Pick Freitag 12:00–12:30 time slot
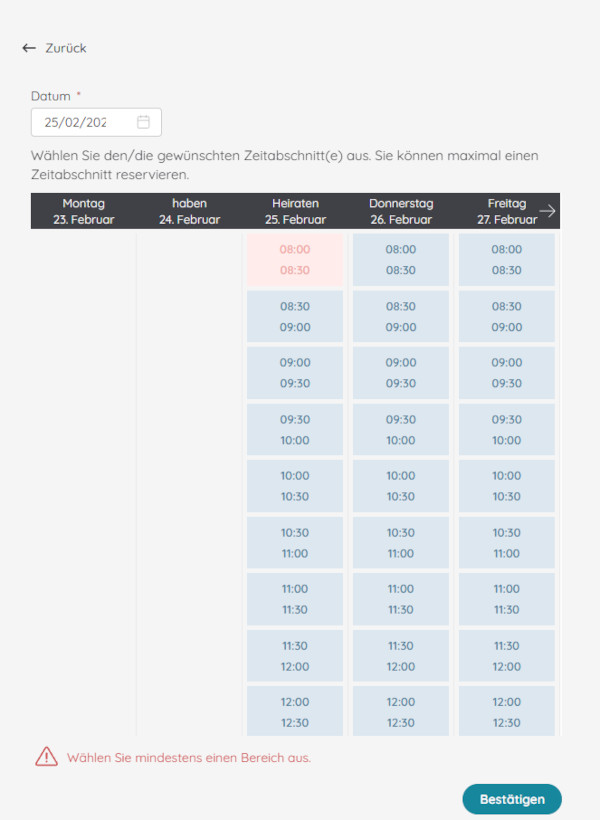The width and height of the screenshot is (600, 820). pos(507,711)
